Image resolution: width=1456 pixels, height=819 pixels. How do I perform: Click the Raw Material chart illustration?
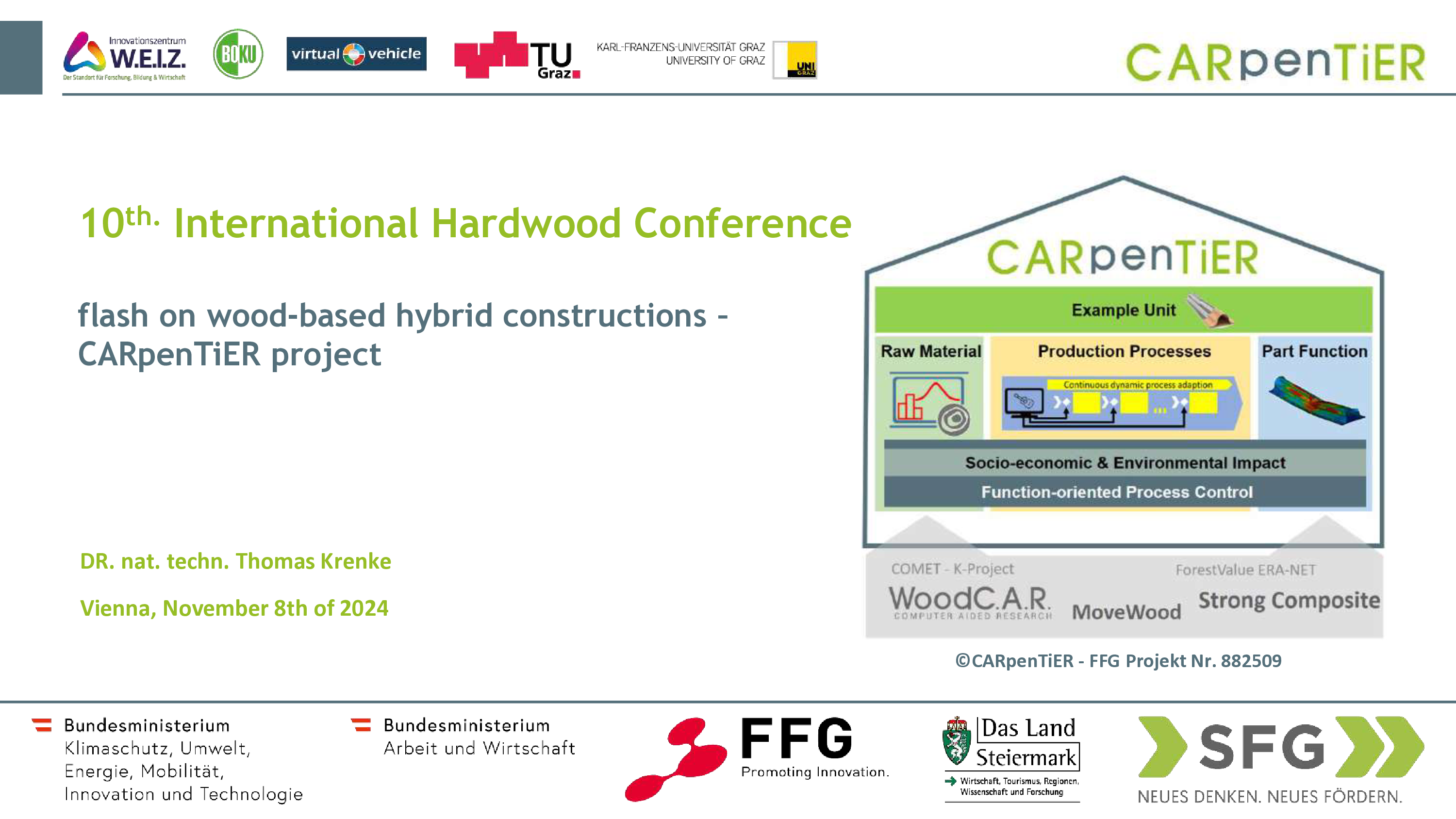point(930,404)
